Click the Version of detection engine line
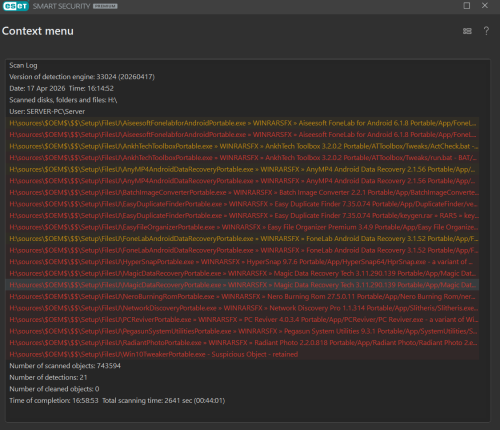The width and height of the screenshot is (500, 430). coord(82,77)
